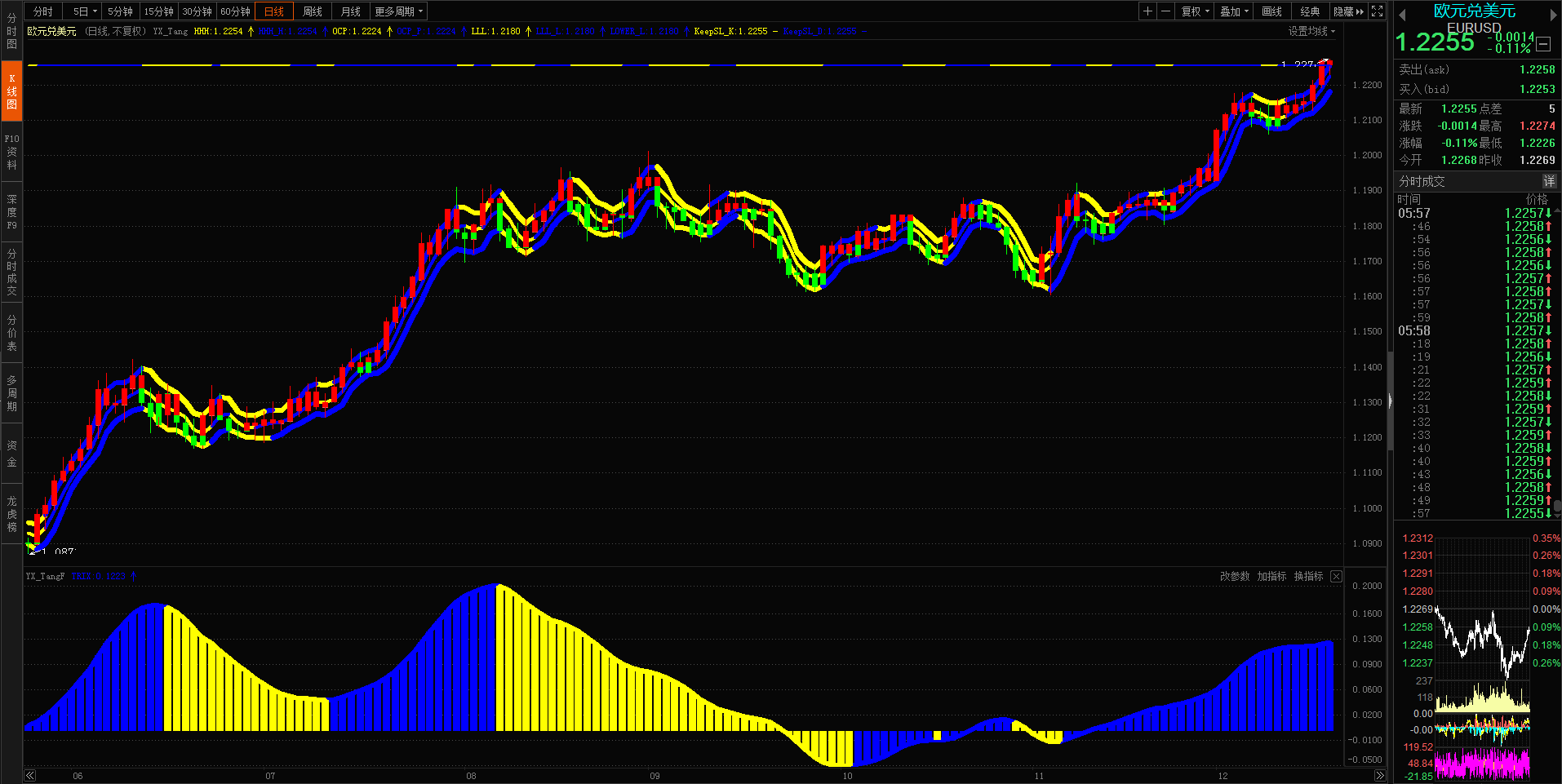Screen dimensions: 1562x784
Task: Switch to 周线 weekly period tab
Action: (x=313, y=11)
